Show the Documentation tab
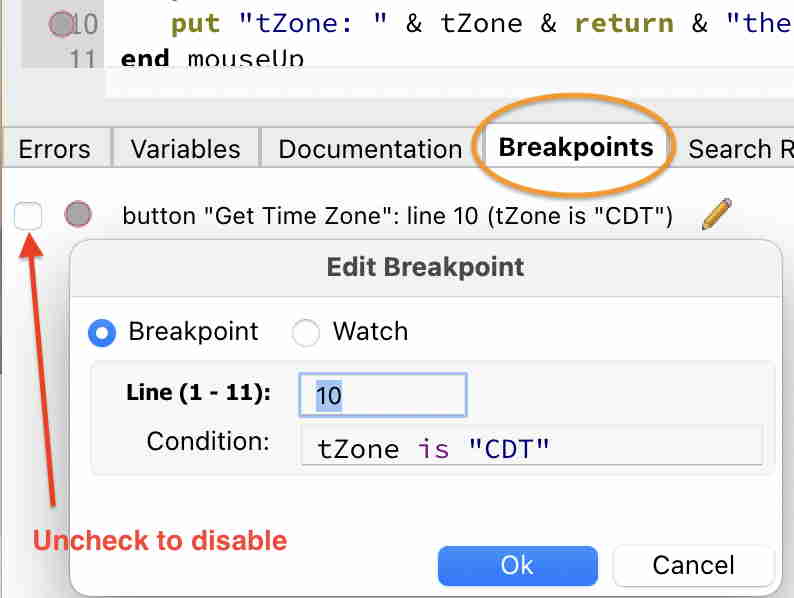 click(370, 149)
